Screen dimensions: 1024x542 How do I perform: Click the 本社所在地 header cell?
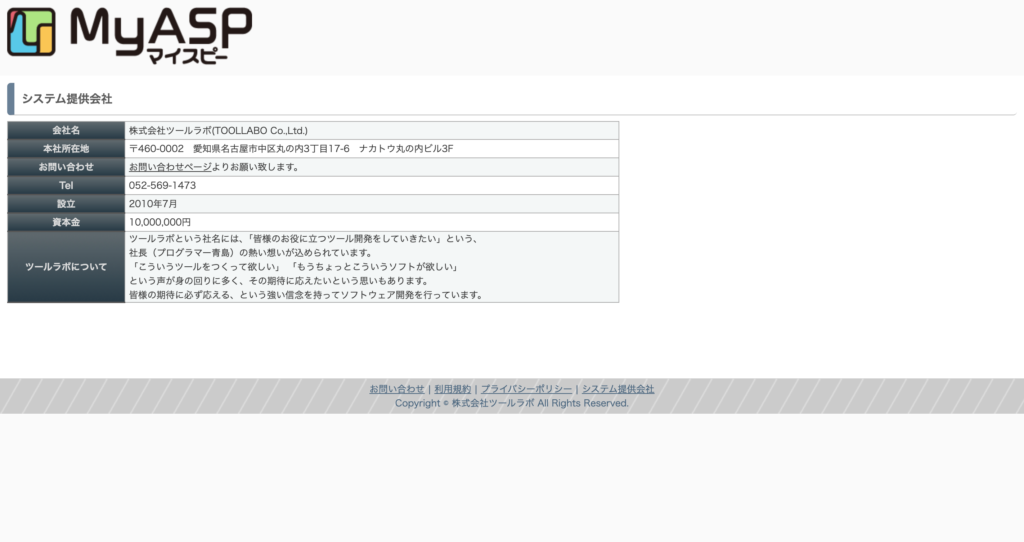[x=66, y=149]
